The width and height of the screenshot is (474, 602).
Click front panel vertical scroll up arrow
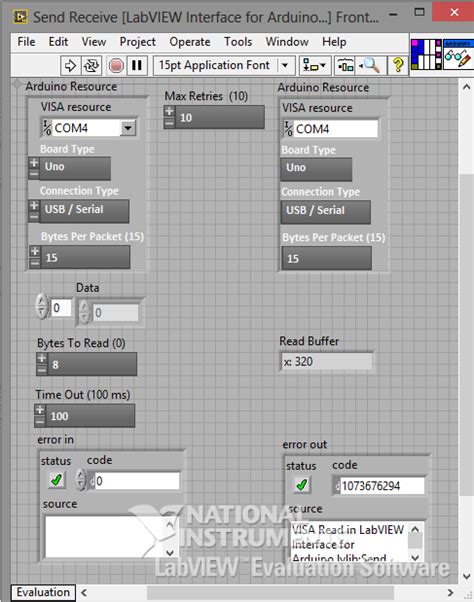click(x=466, y=87)
